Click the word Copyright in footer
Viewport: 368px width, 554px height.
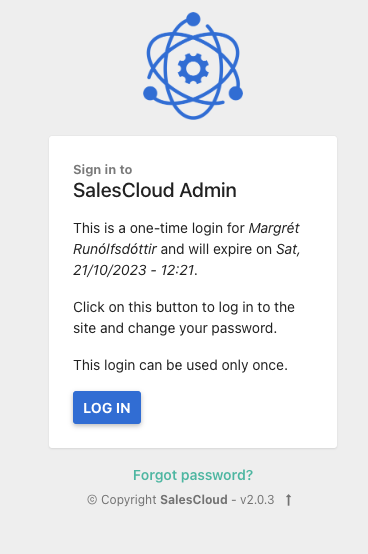(129, 500)
